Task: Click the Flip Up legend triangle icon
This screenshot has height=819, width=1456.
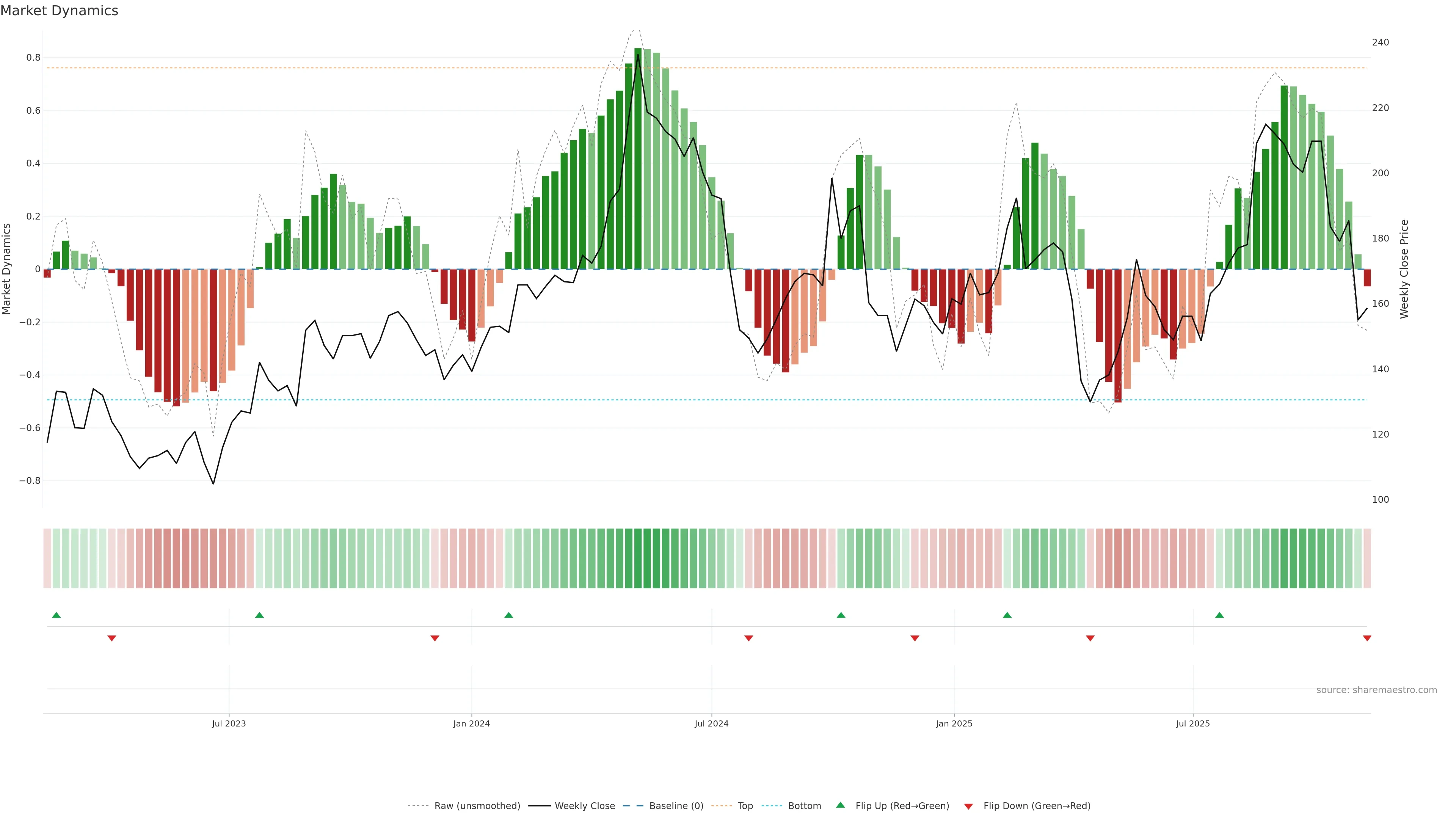Action: 841,805
